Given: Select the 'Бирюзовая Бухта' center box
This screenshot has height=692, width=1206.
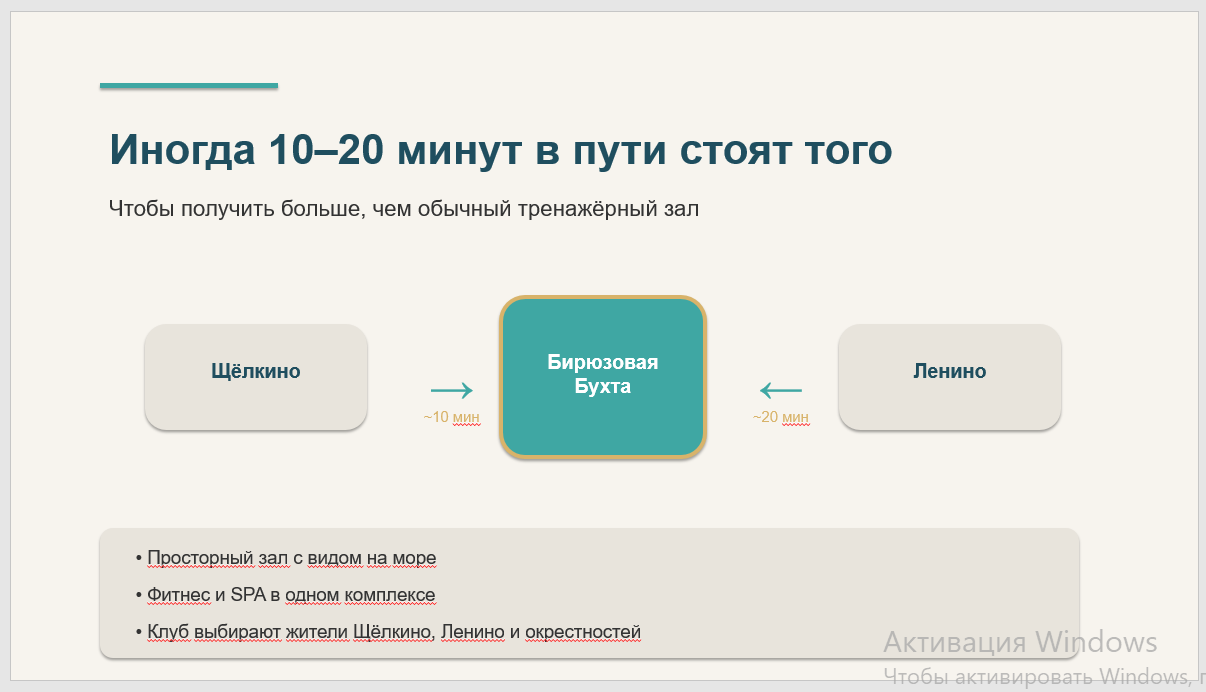Looking at the screenshot, I should pyautogui.click(x=603, y=377).
